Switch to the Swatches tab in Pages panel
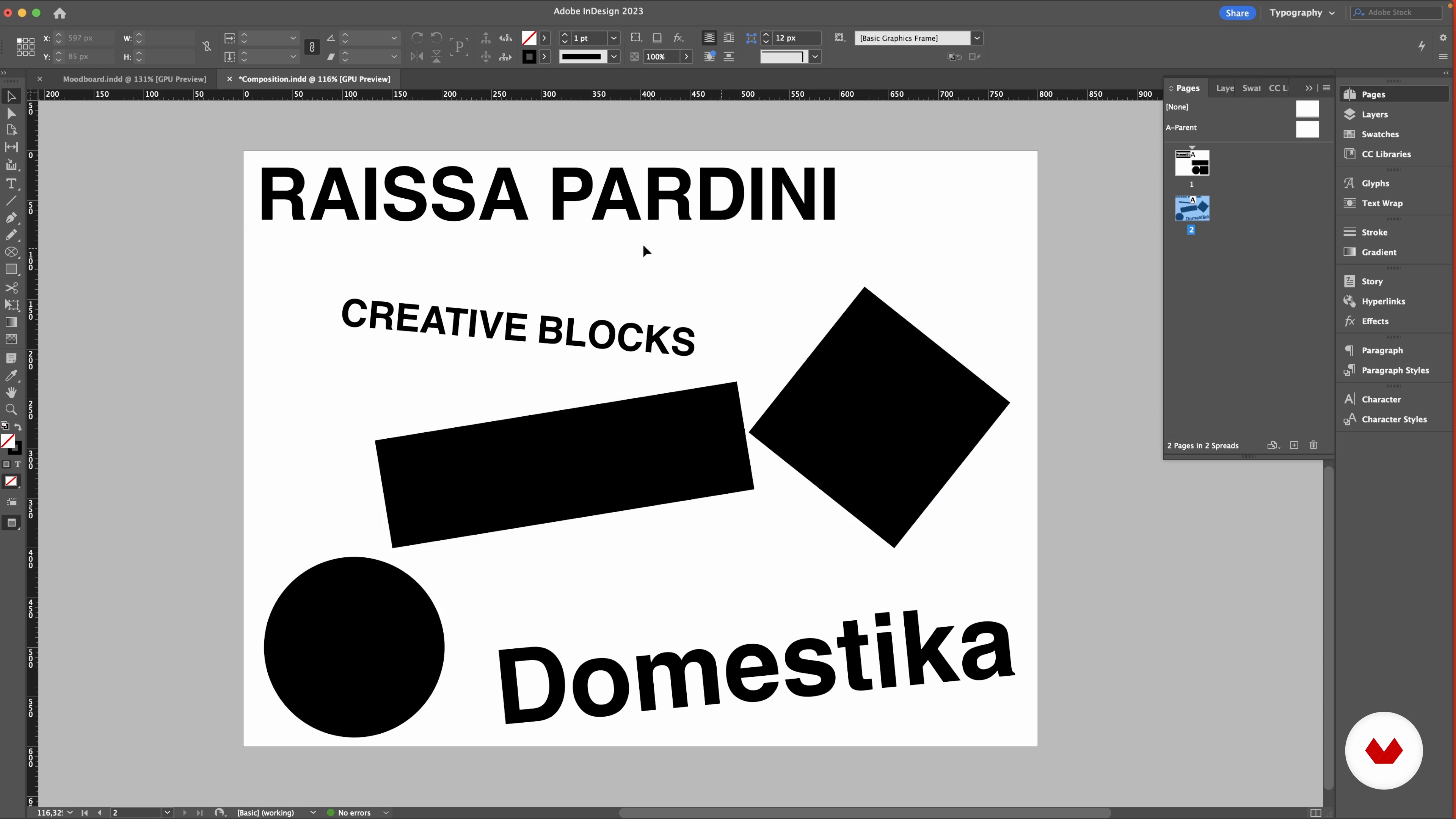This screenshot has width=1456, height=819. tap(1251, 88)
